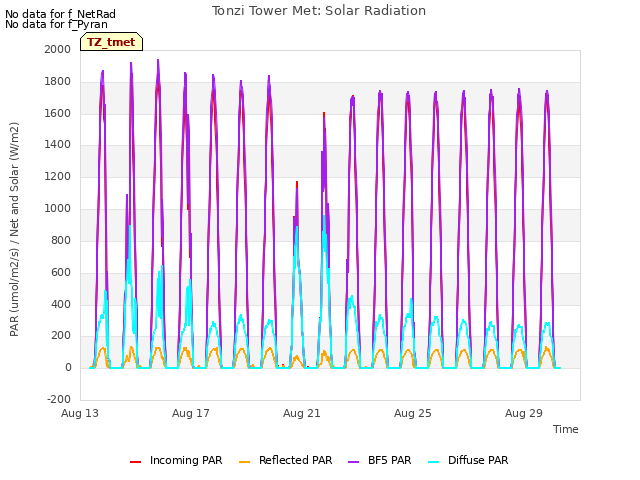640x480 pixels.
Task: Click the 1200 y-axis tick label
Action: (58, 177)
